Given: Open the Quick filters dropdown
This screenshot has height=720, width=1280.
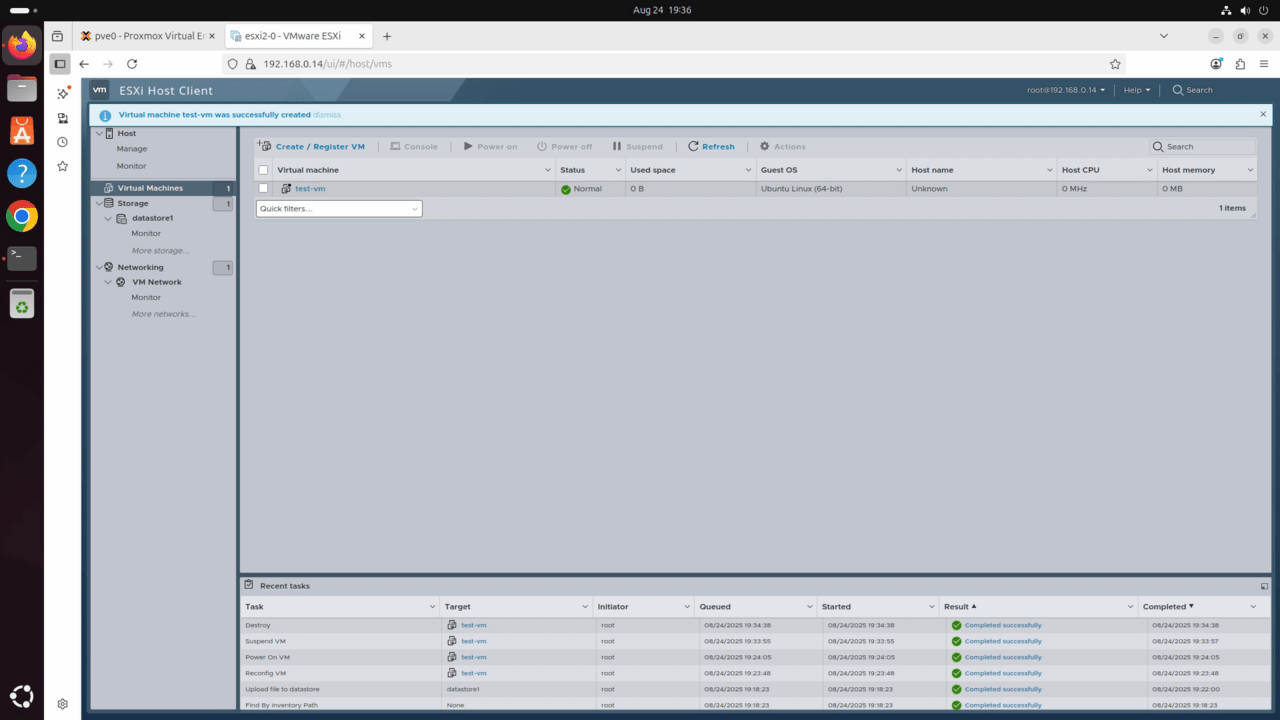Looking at the screenshot, I should coord(339,209).
